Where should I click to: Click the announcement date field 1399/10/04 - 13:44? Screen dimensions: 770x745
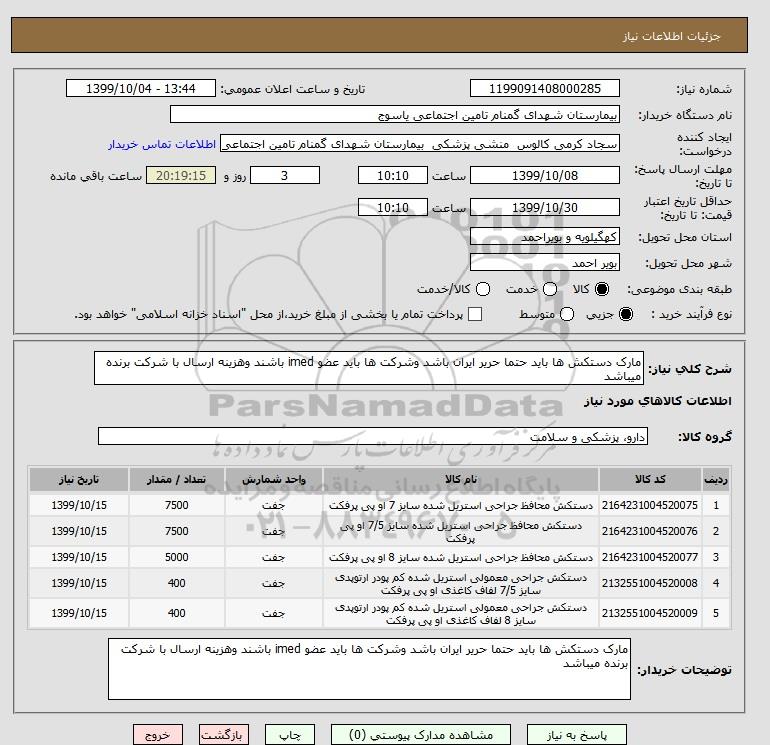(140, 88)
